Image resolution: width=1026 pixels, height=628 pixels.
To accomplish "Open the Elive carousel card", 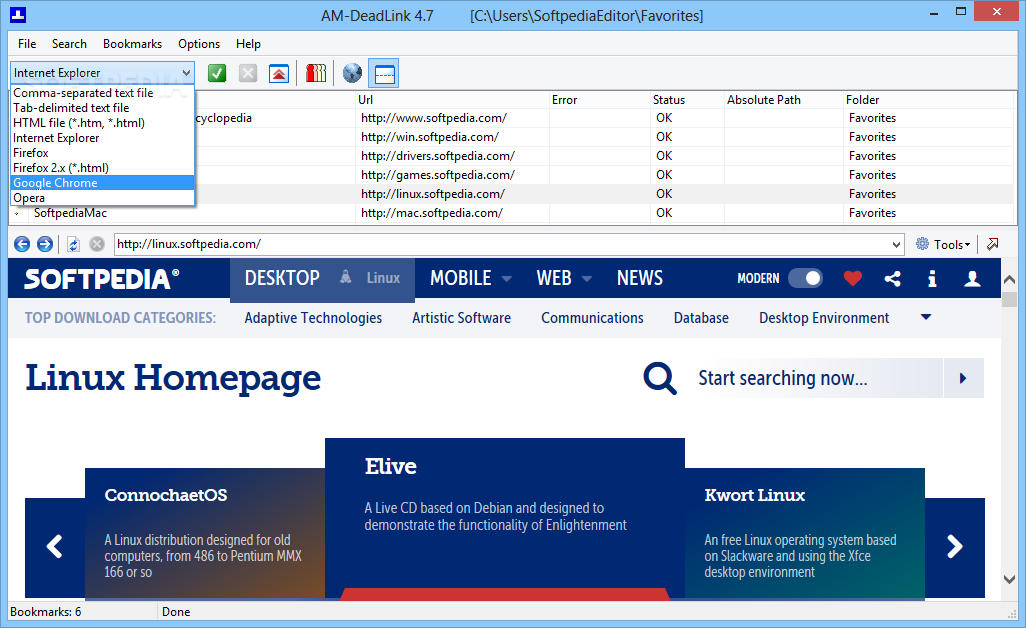I will click(504, 518).
